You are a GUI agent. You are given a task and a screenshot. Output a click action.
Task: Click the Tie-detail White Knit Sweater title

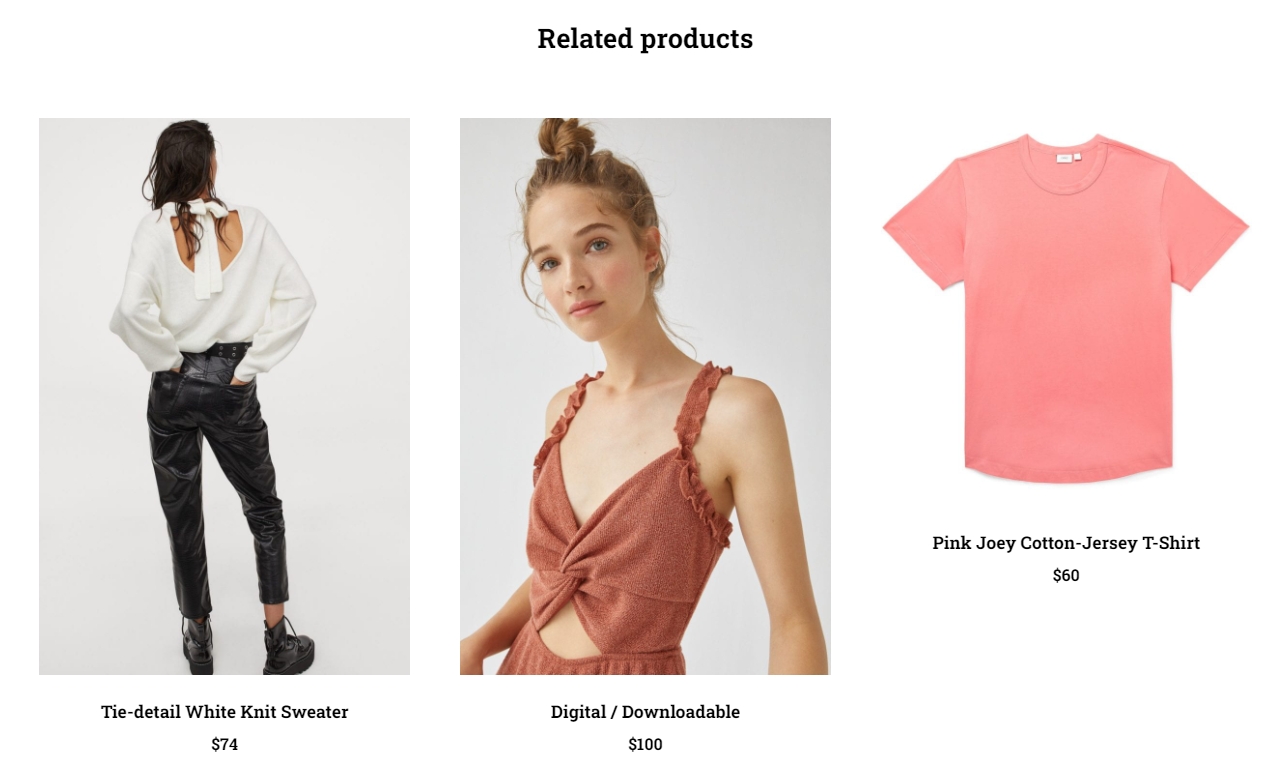coord(224,712)
